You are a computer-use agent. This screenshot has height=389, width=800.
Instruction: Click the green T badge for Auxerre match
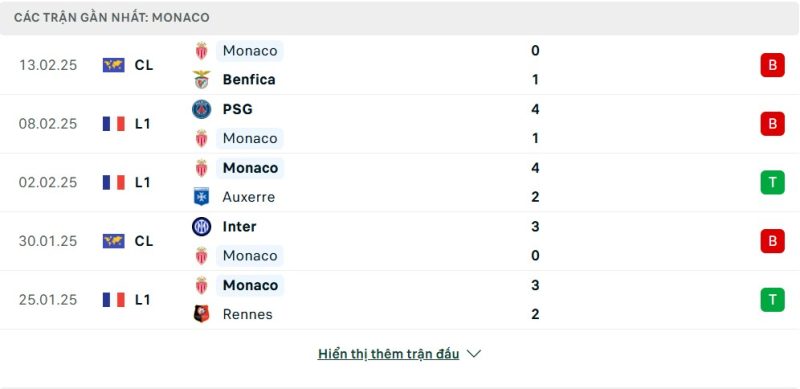click(772, 182)
